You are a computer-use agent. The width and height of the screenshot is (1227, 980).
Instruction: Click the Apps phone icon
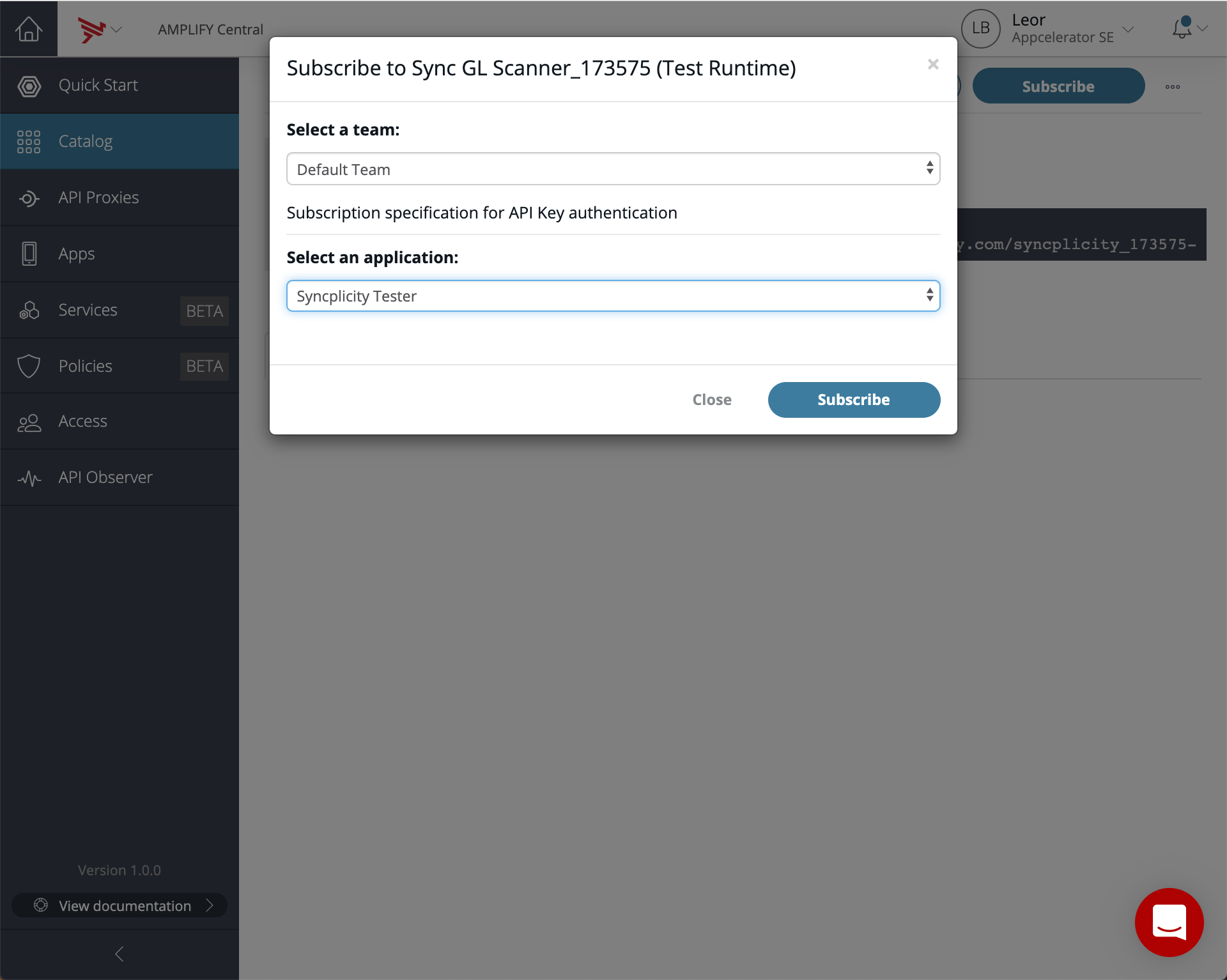point(29,254)
